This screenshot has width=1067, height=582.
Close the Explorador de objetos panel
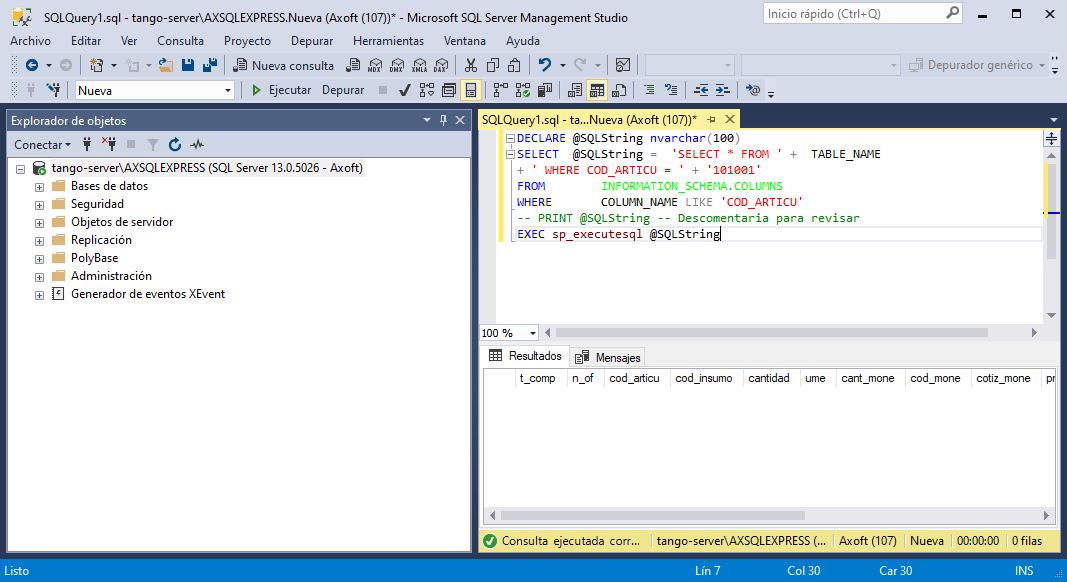click(460, 120)
